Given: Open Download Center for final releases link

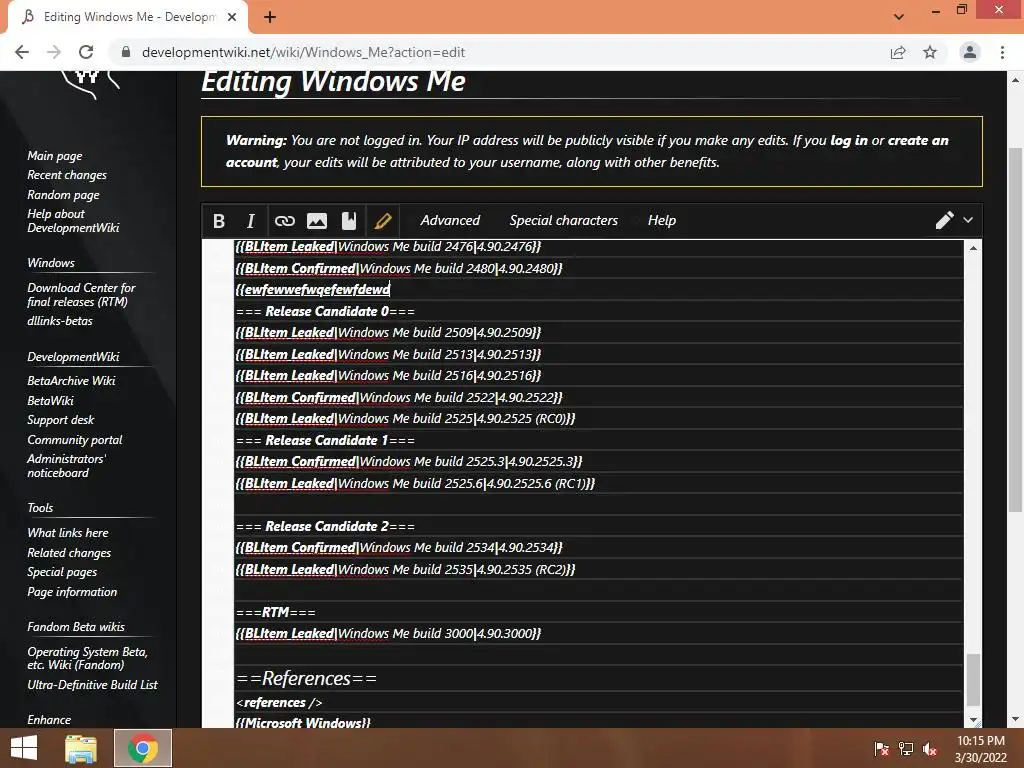Looking at the screenshot, I should pos(81,295).
